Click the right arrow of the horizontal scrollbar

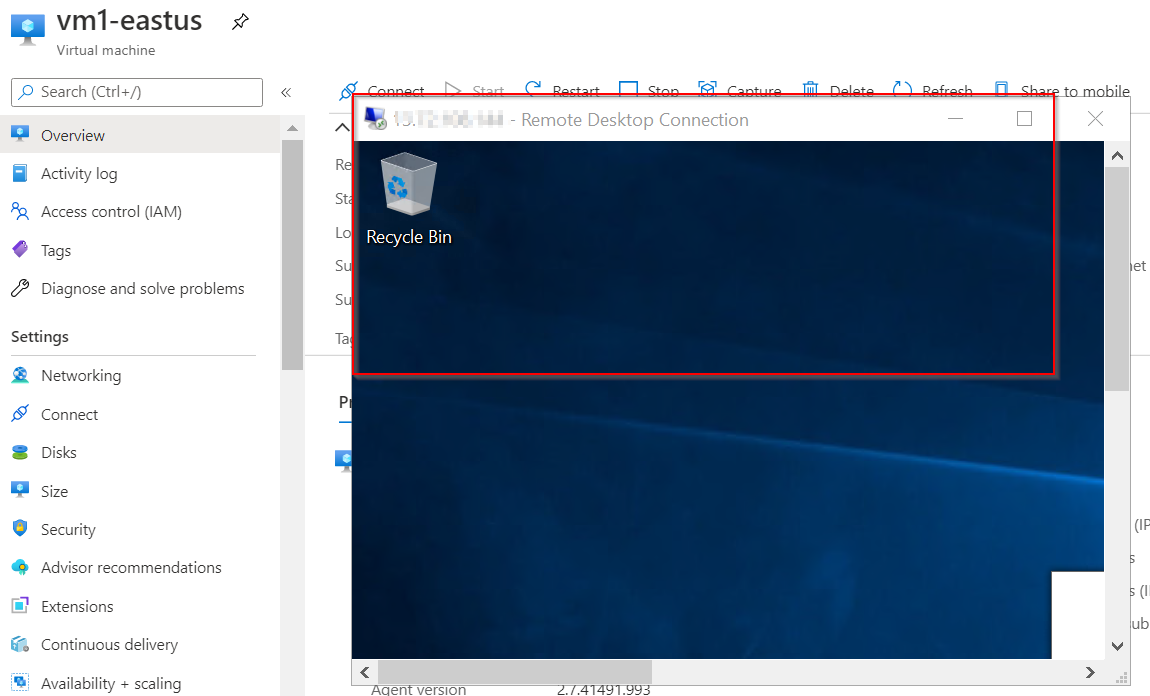(x=1091, y=673)
